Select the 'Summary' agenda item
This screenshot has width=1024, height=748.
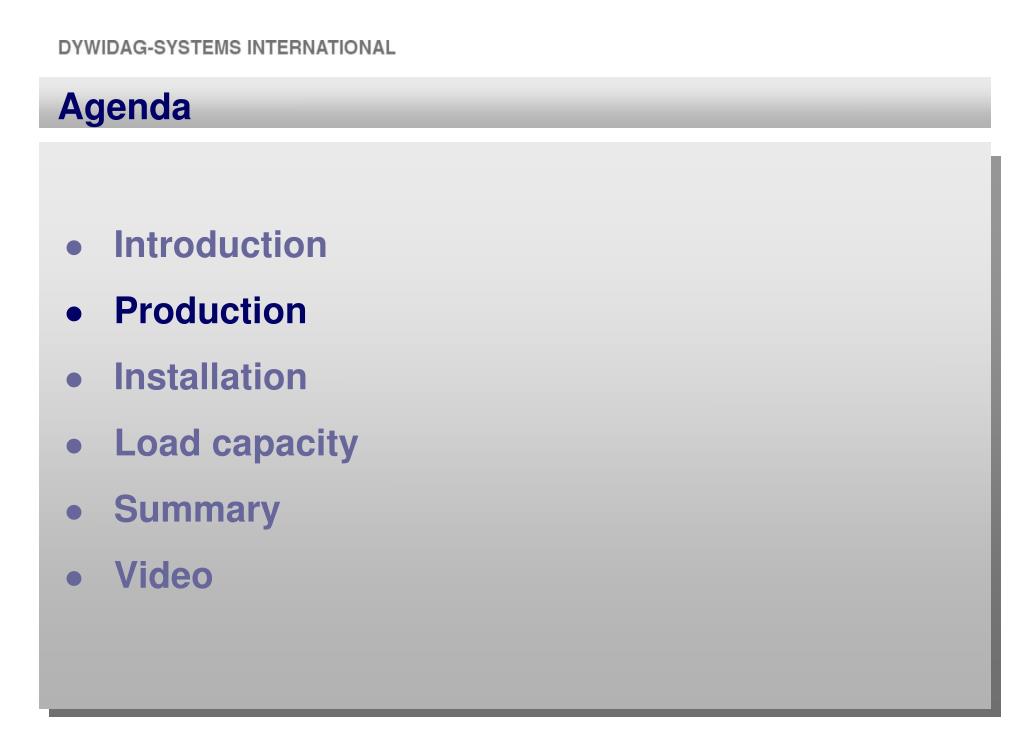click(197, 510)
